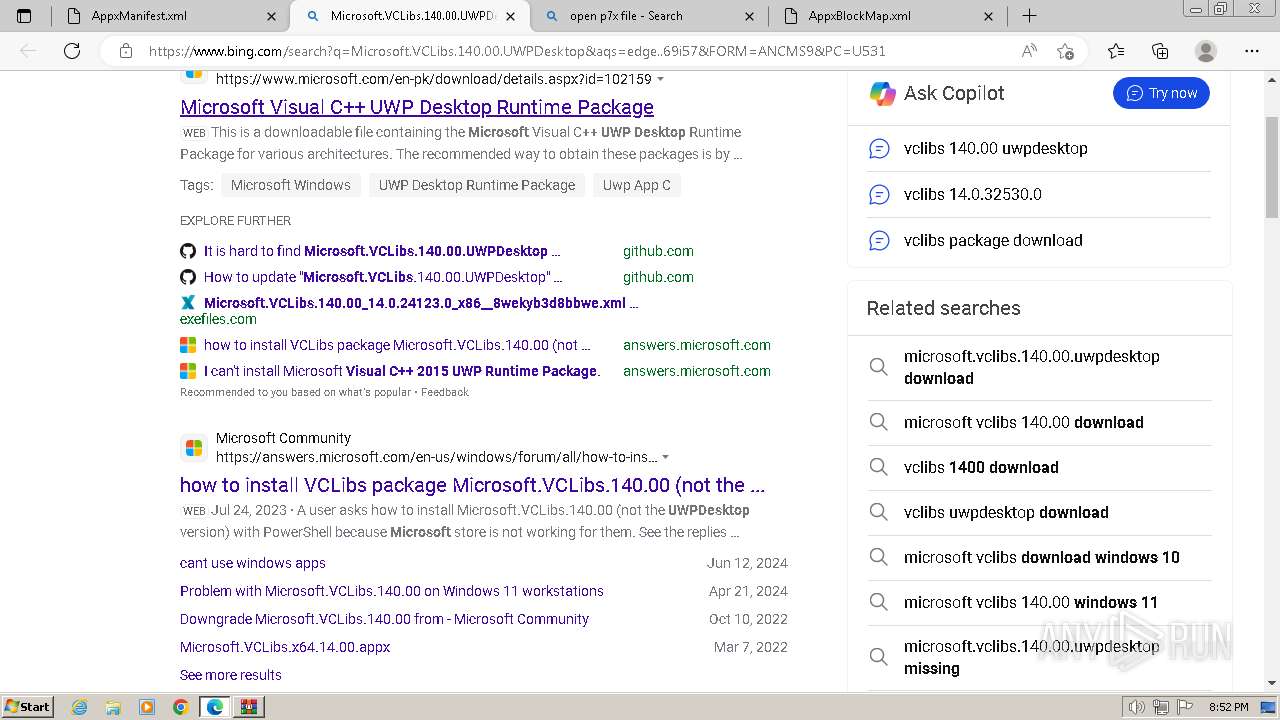The image size is (1280, 720).
Task: Click the Ask Copilot logo icon
Action: pyautogui.click(x=883, y=93)
